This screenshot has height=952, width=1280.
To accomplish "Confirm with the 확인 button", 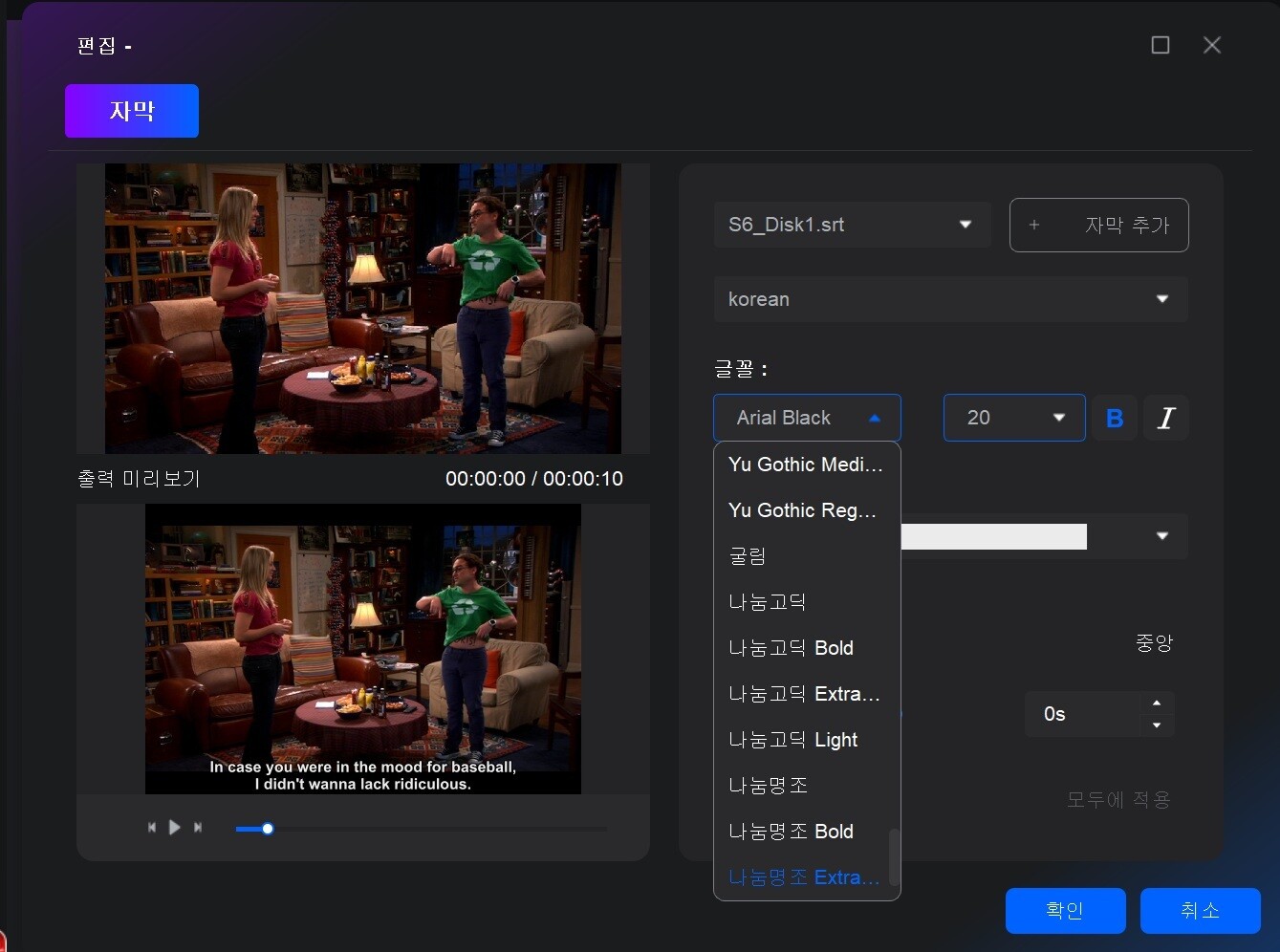I will [1065, 910].
